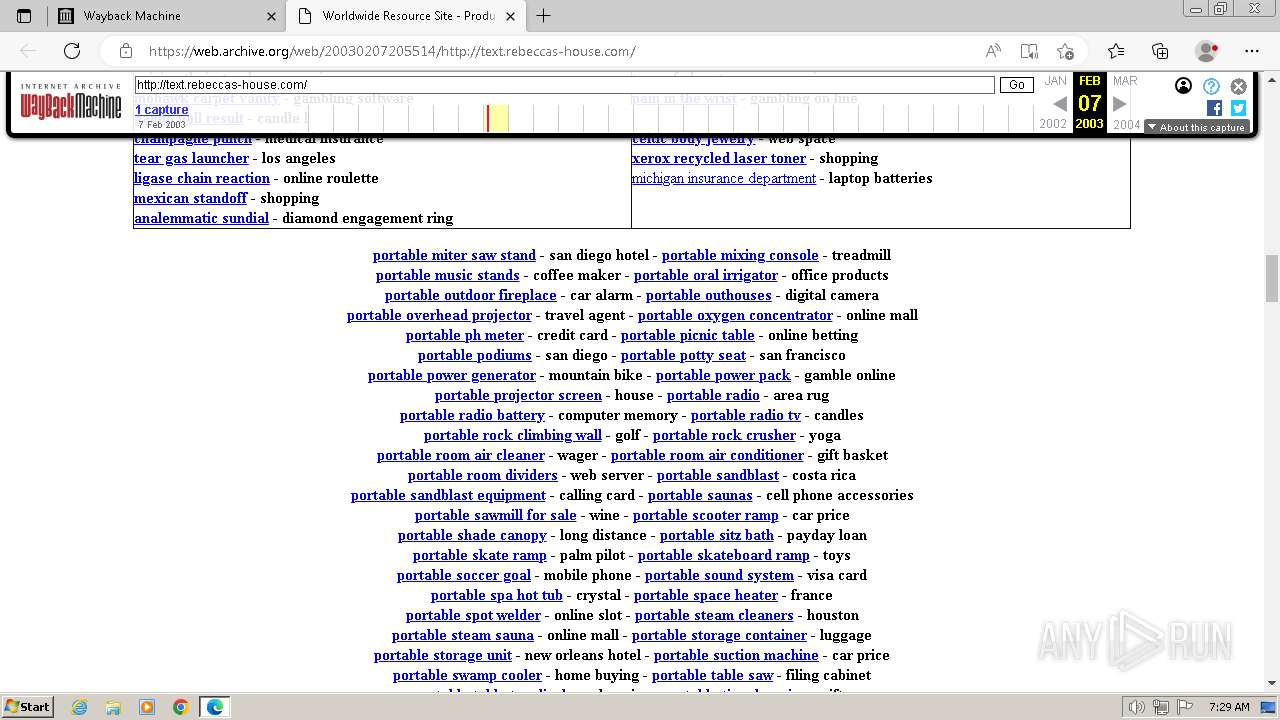Click the browser Back arrow

tap(28, 51)
